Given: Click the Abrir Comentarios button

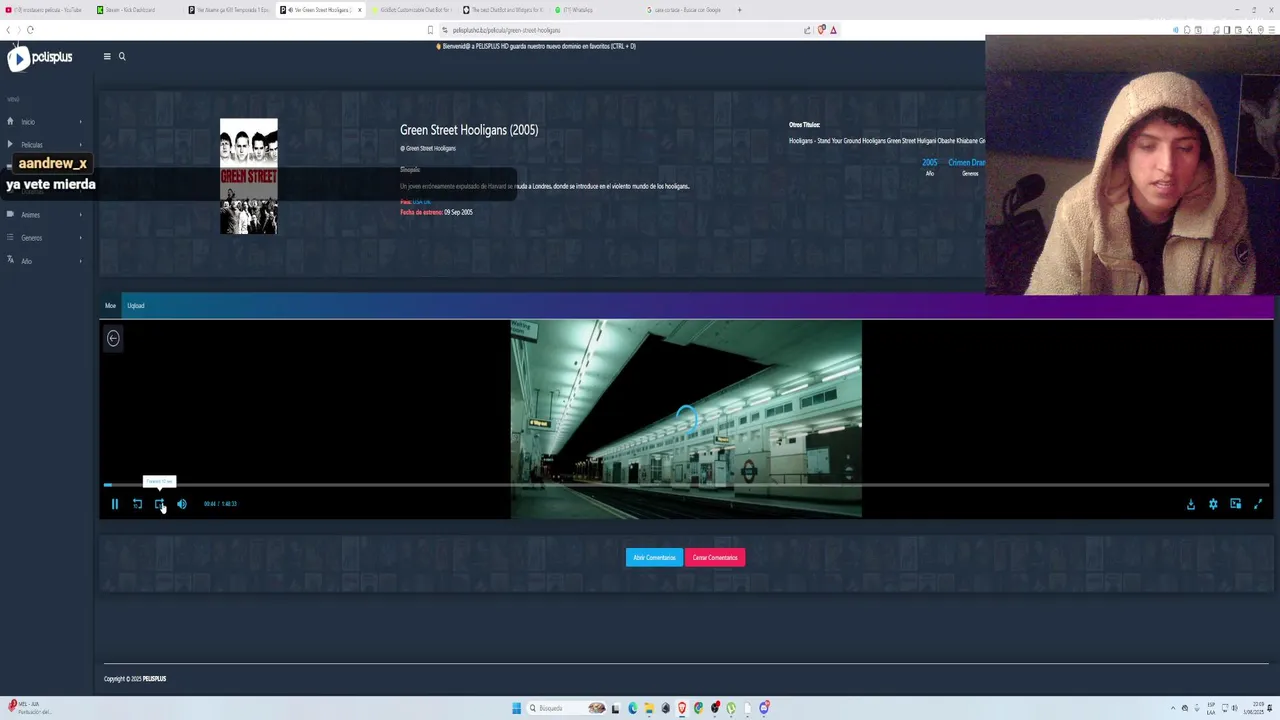Looking at the screenshot, I should coord(654,558).
